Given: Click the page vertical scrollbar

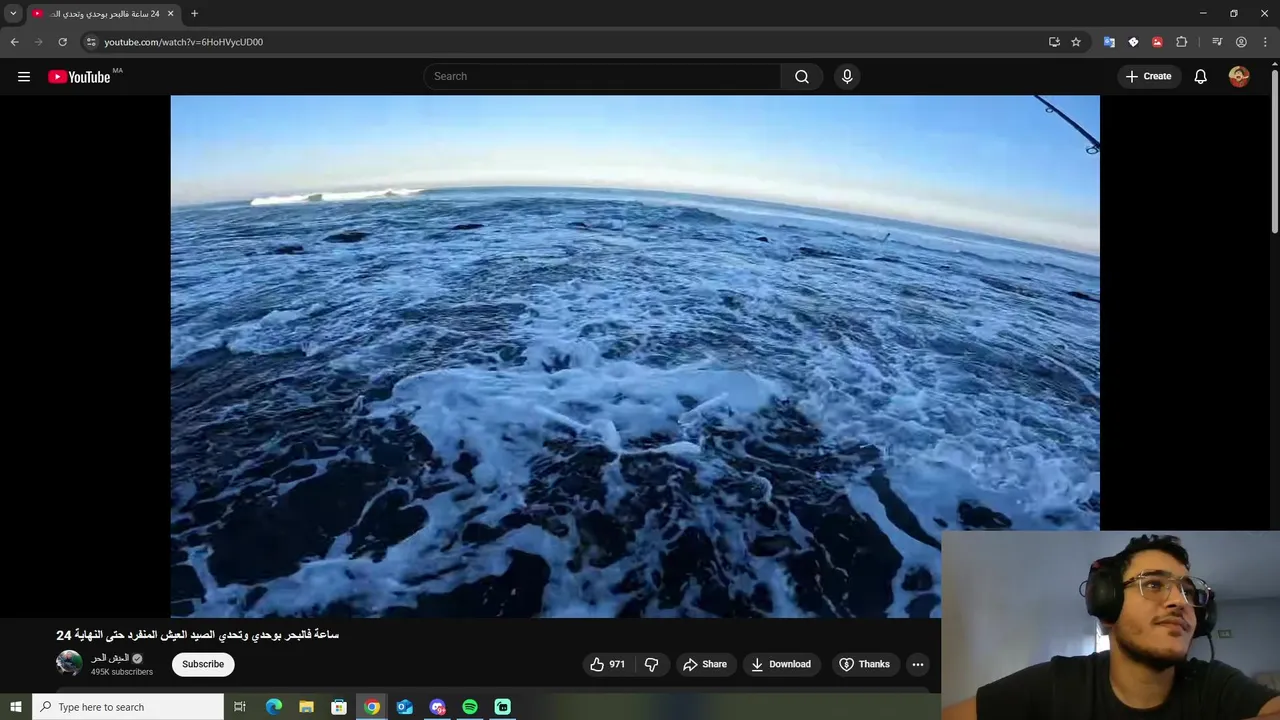Looking at the screenshot, I should [x=1274, y=150].
